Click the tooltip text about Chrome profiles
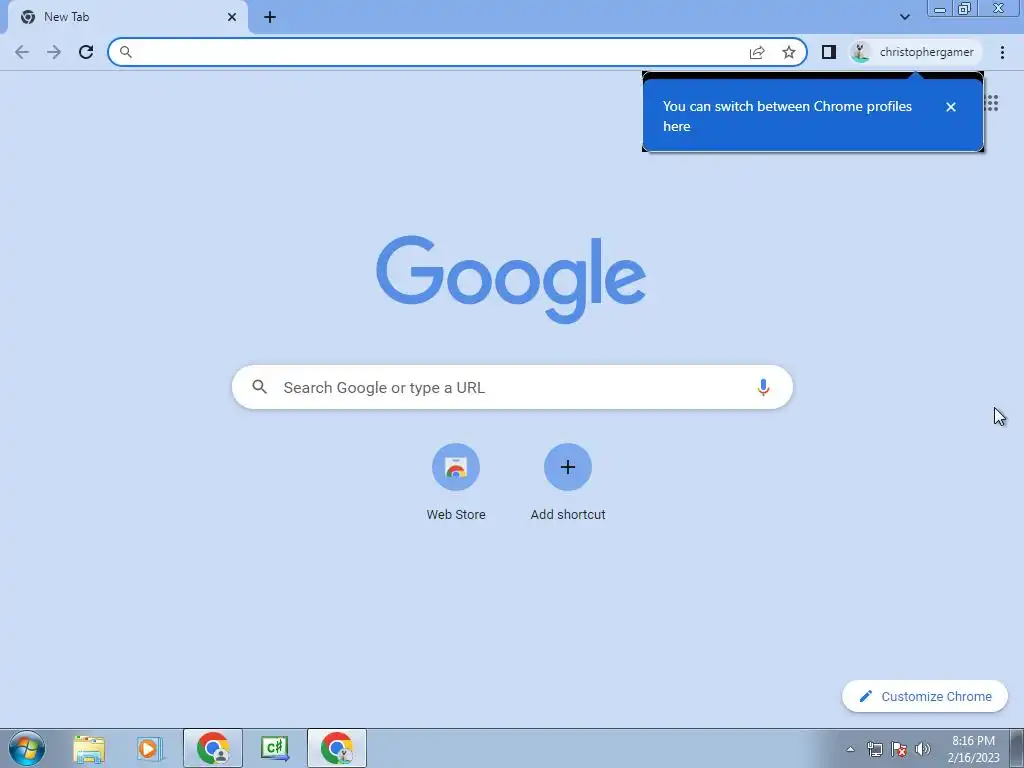Viewport: 1024px width, 768px height. [x=787, y=116]
